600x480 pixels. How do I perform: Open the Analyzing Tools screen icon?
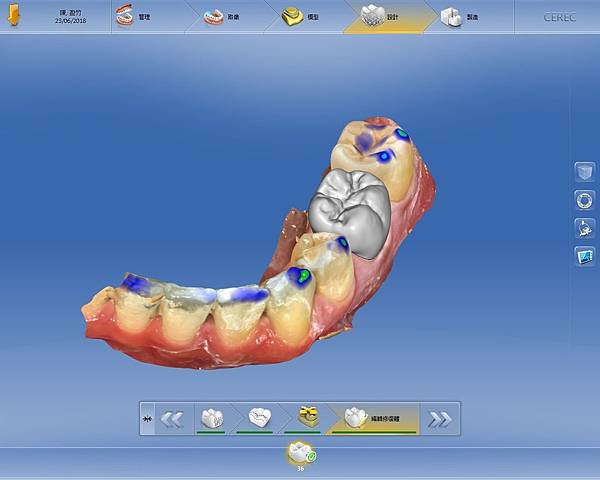tap(585, 256)
